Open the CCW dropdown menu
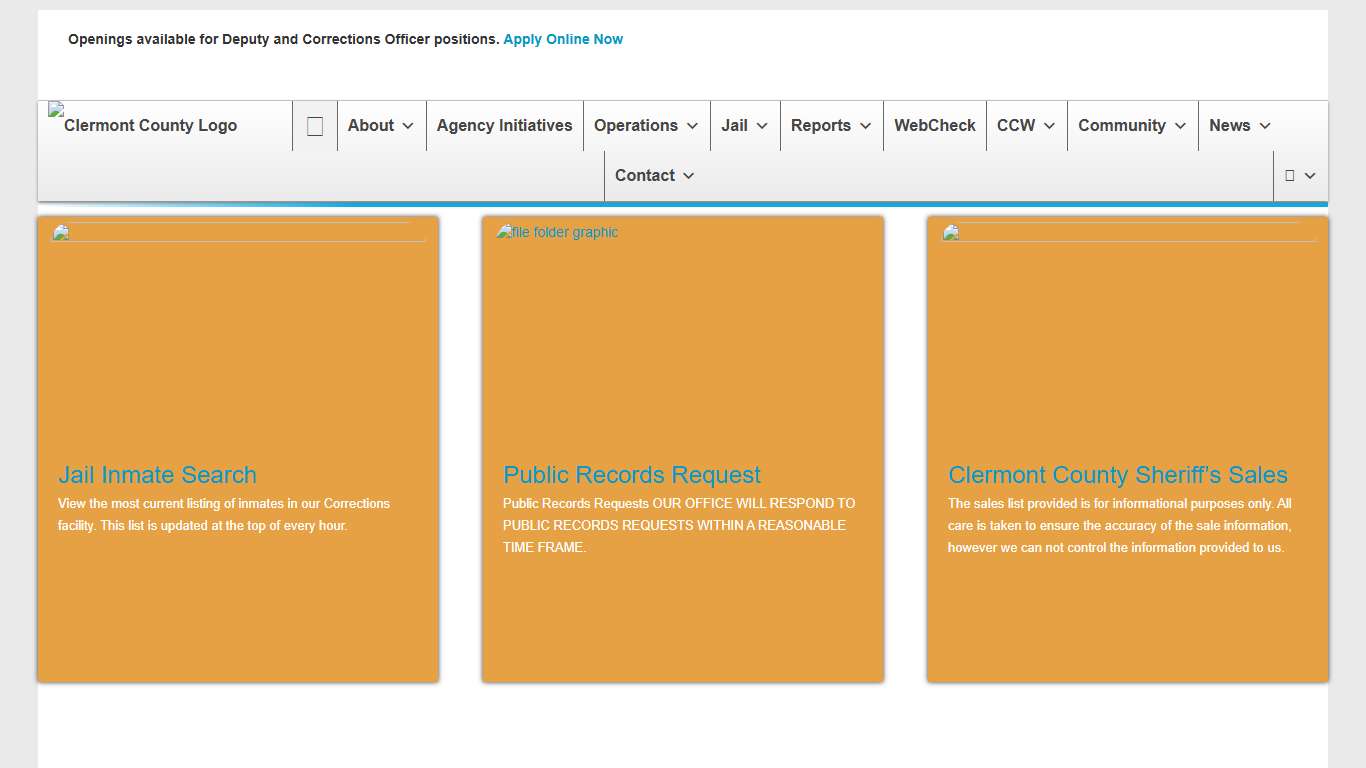The height and width of the screenshot is (768, 1366). tap(1026, 126)
